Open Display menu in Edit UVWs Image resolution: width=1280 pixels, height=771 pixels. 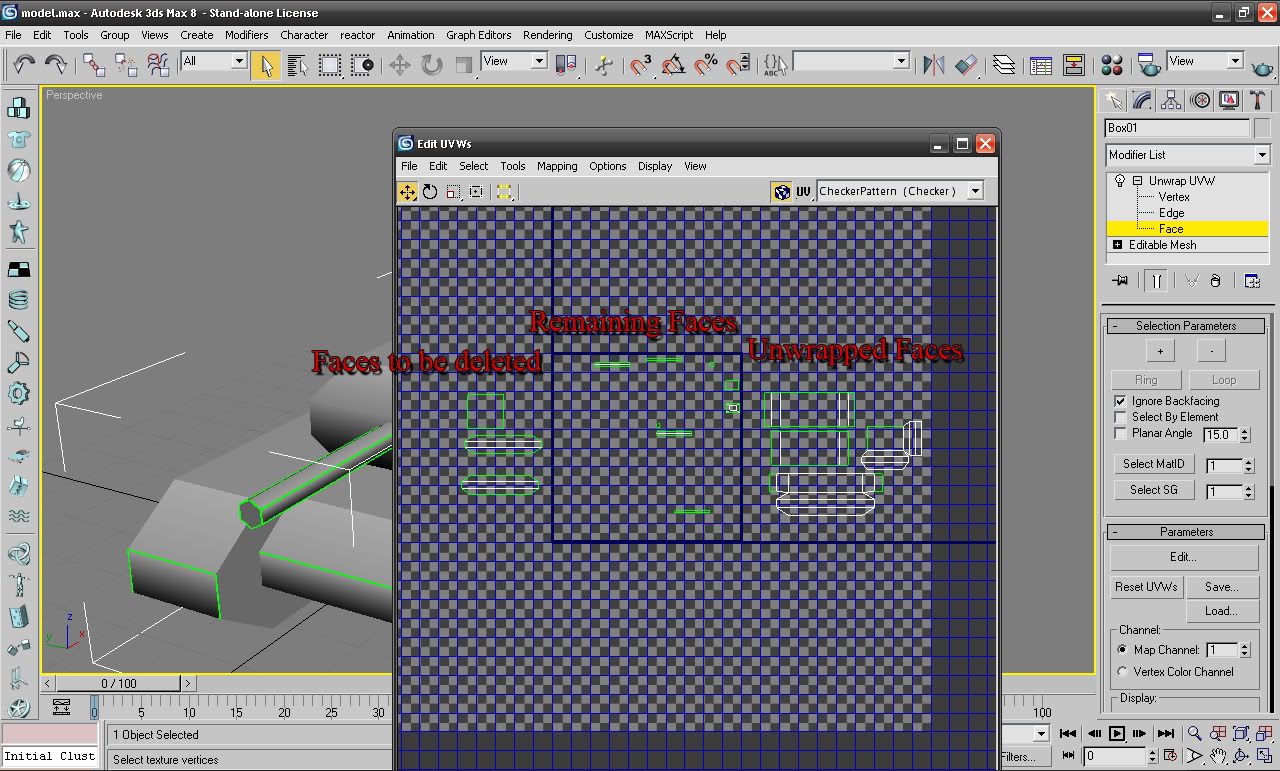tap(655, 166)
